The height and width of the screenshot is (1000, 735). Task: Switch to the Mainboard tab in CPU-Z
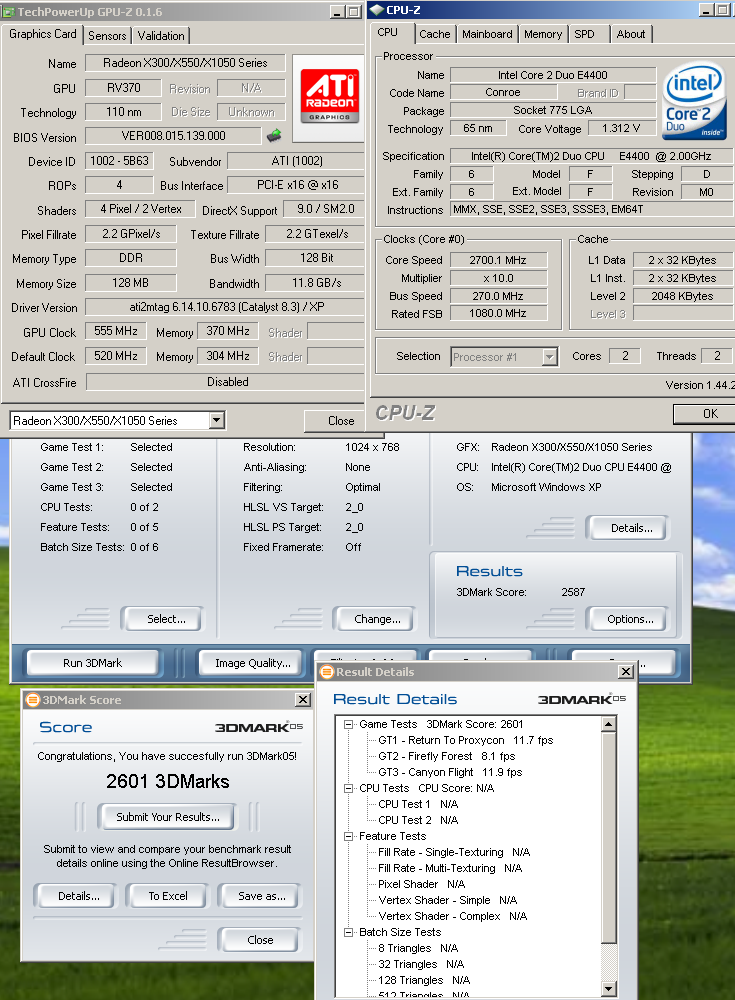(x=487, y=34)
